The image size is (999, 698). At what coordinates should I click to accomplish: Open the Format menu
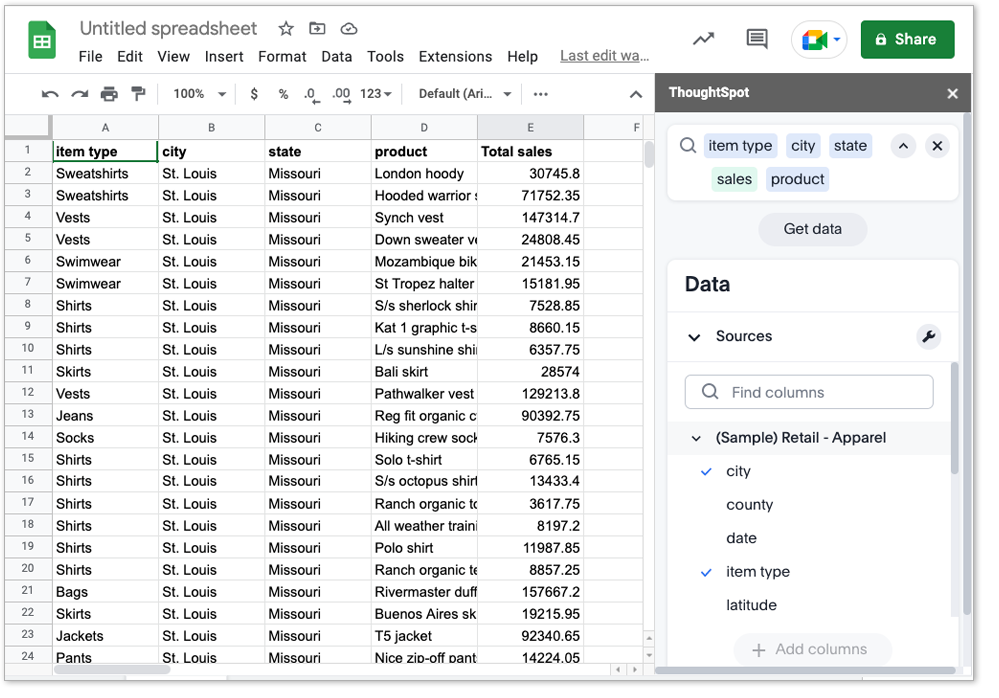click(x=282, y=56)
